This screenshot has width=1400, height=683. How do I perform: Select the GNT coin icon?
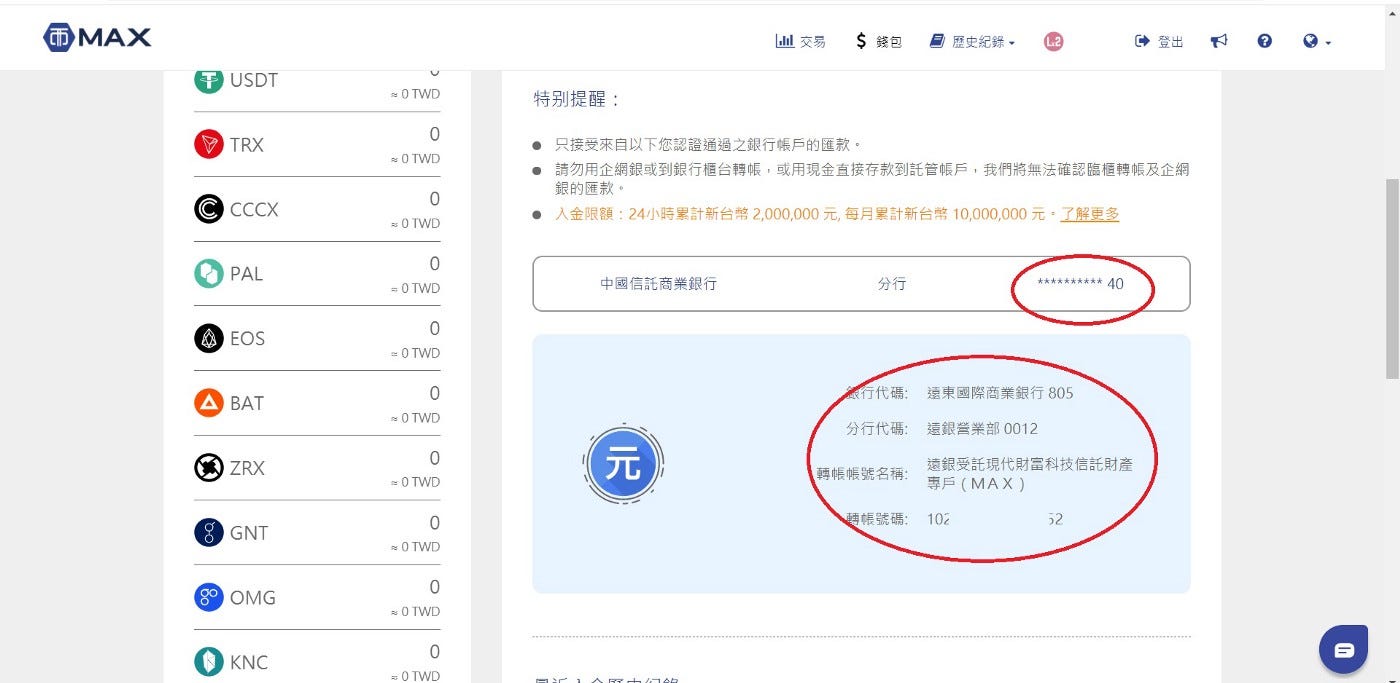[208, 532]
